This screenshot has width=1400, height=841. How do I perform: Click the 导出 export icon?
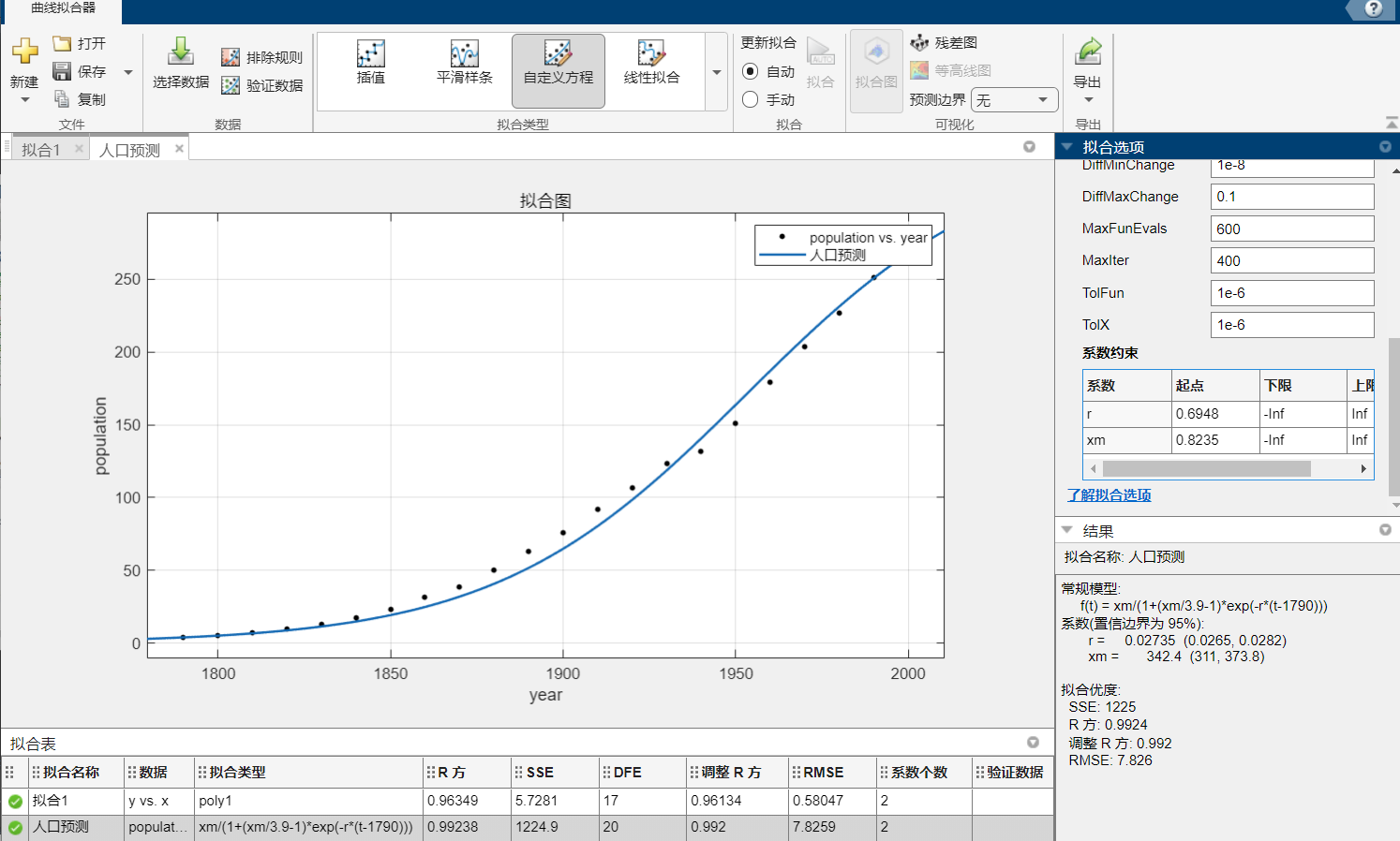tap(1088, 52)
